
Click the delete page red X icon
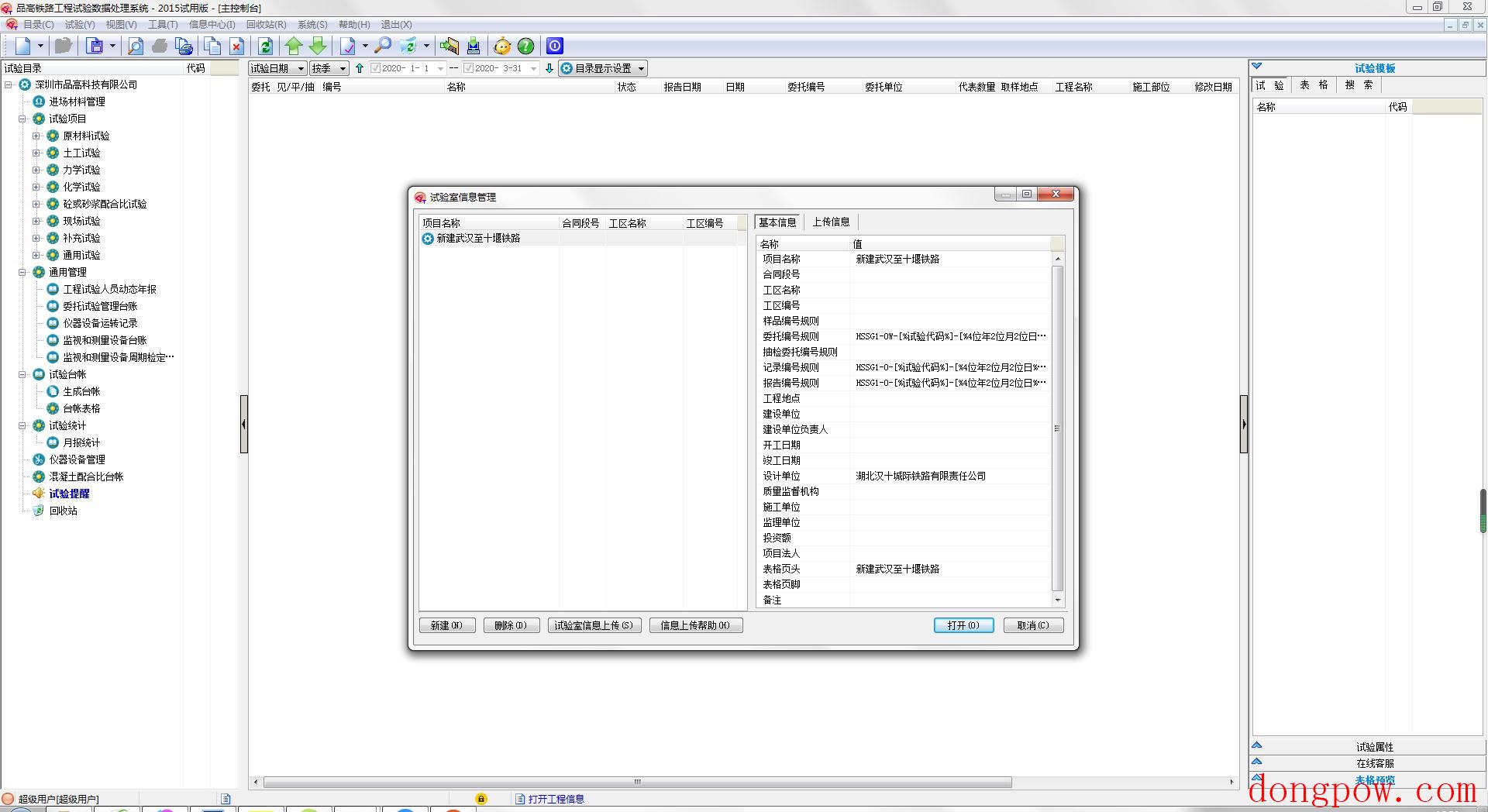[237, 46]
